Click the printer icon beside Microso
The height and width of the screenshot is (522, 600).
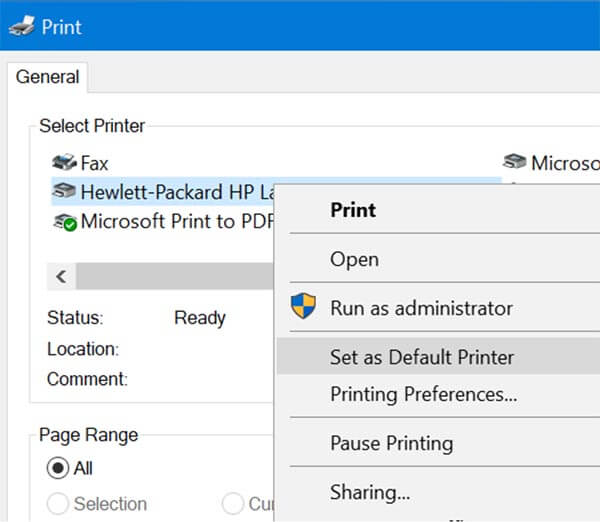point(515,161)
